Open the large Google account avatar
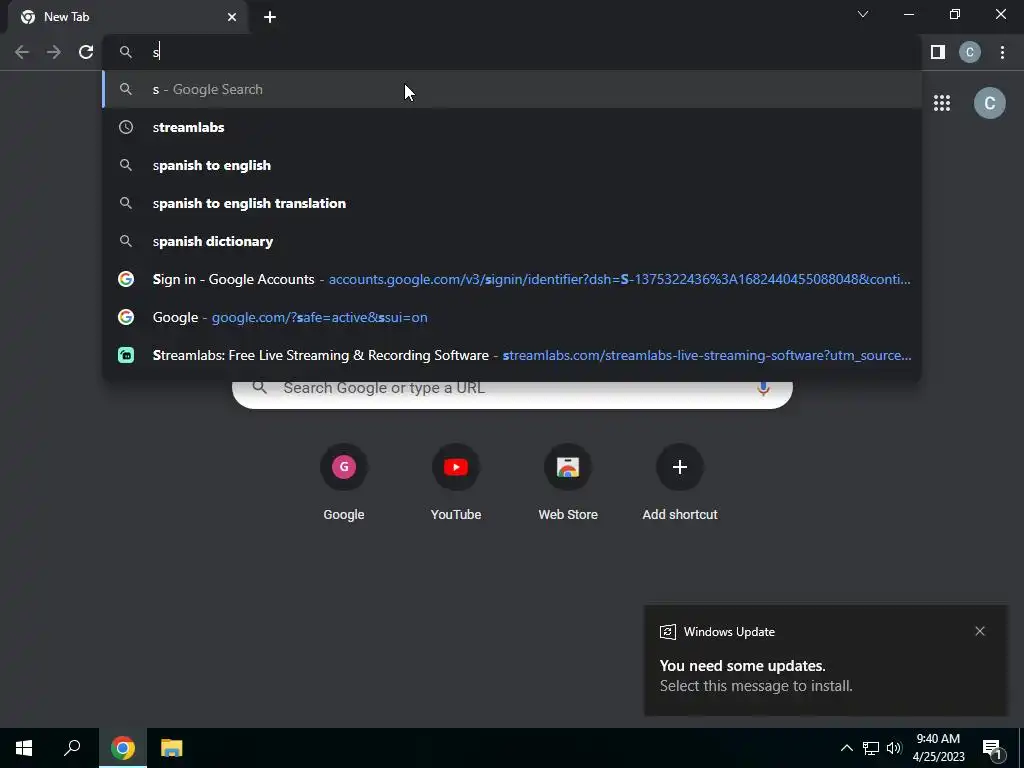Image resolution: width=1024 pixels, height=768 pixels. point(989,103)
